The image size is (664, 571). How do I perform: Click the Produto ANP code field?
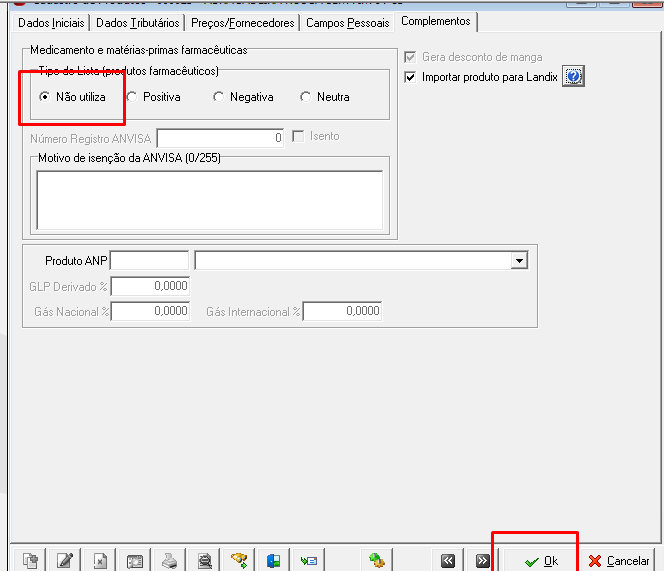point(149,261)
